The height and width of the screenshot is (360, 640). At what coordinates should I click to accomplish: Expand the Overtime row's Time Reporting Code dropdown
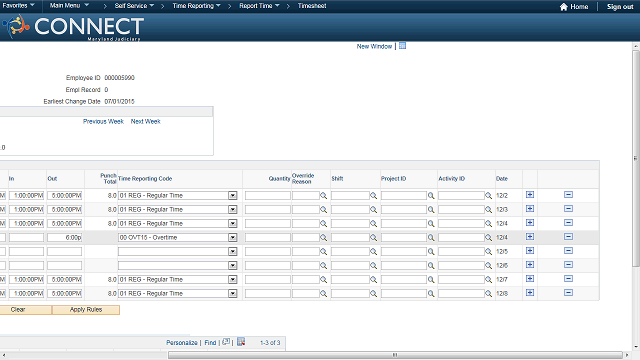click(233, 238)
